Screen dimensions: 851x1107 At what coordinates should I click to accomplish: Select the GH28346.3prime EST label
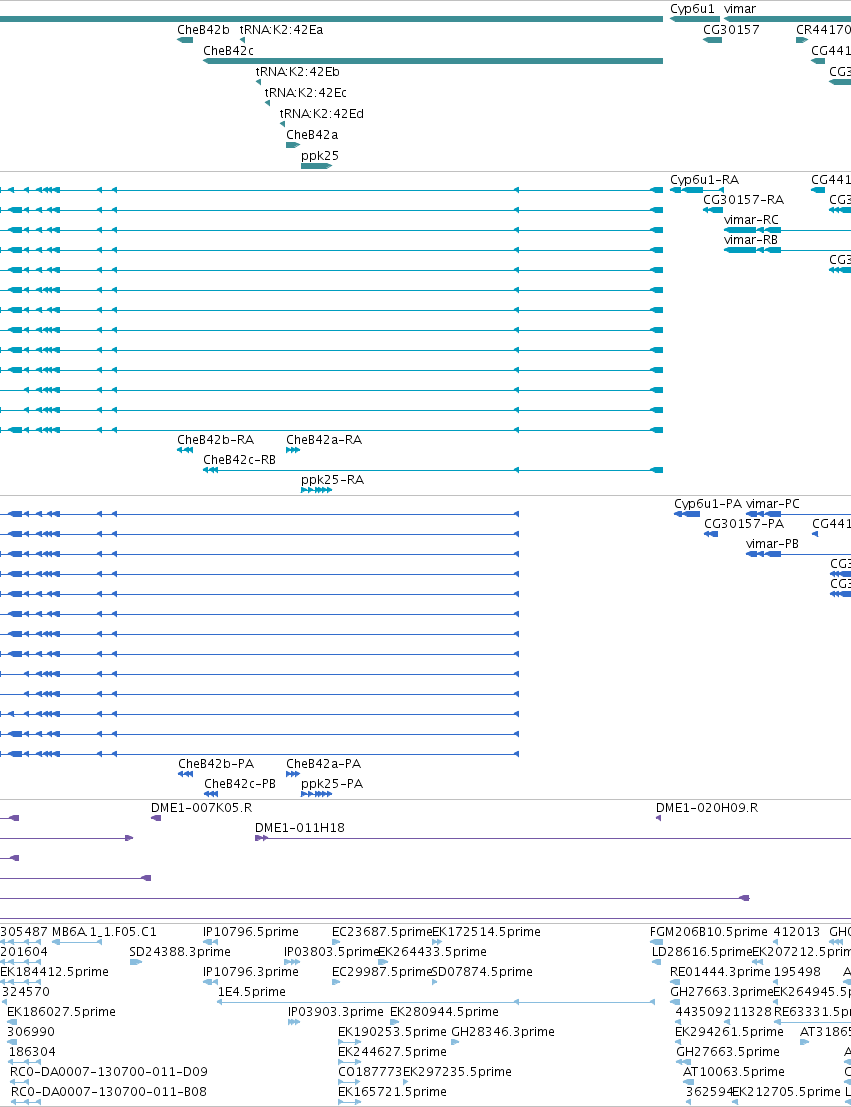coord(503,1032)
